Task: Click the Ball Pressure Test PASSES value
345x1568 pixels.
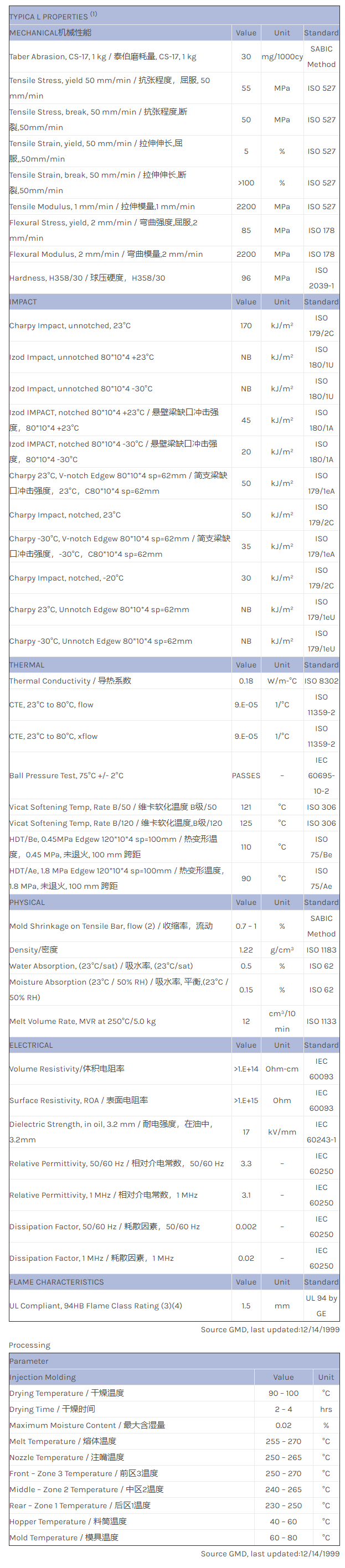Action: pos(246,775)
